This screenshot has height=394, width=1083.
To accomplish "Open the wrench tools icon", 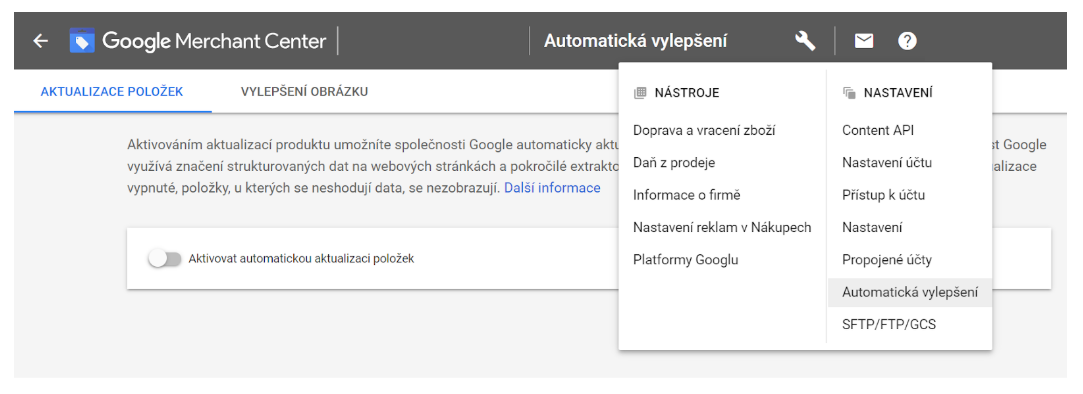I will pos(805,41).
